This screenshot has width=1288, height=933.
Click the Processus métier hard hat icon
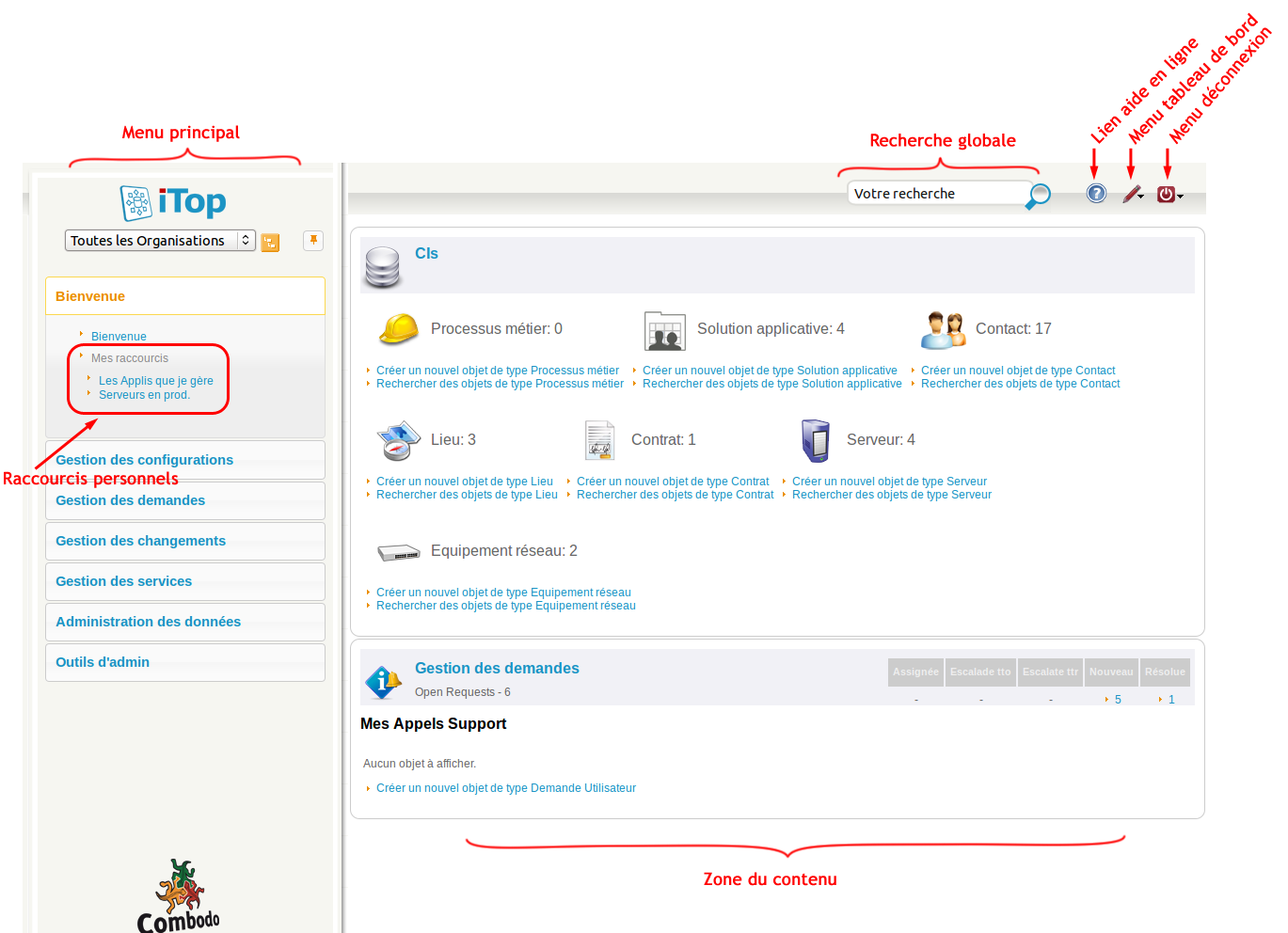point(398,329)
